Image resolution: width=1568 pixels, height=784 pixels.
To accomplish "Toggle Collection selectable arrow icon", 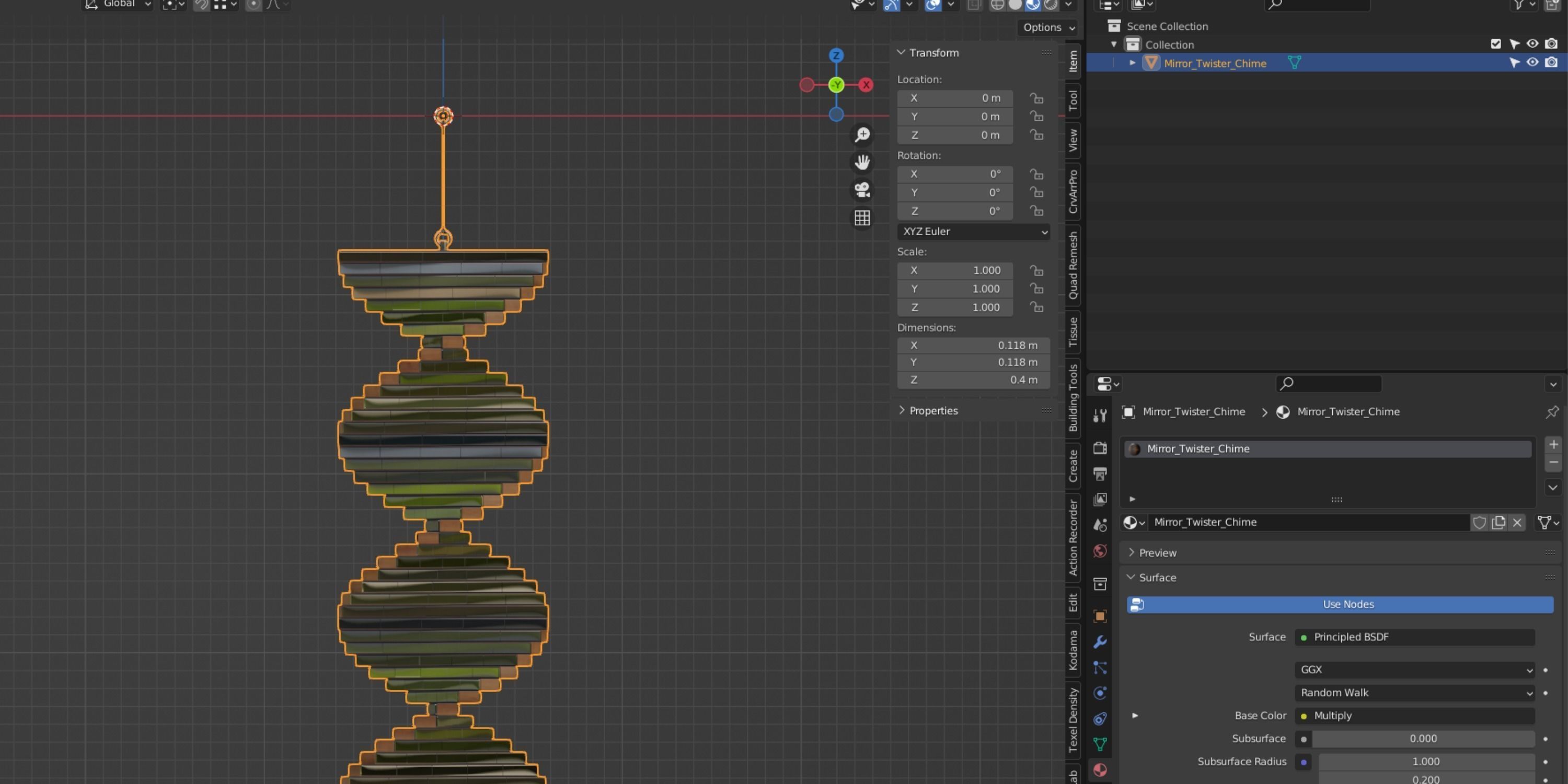I will [1514, 44].
